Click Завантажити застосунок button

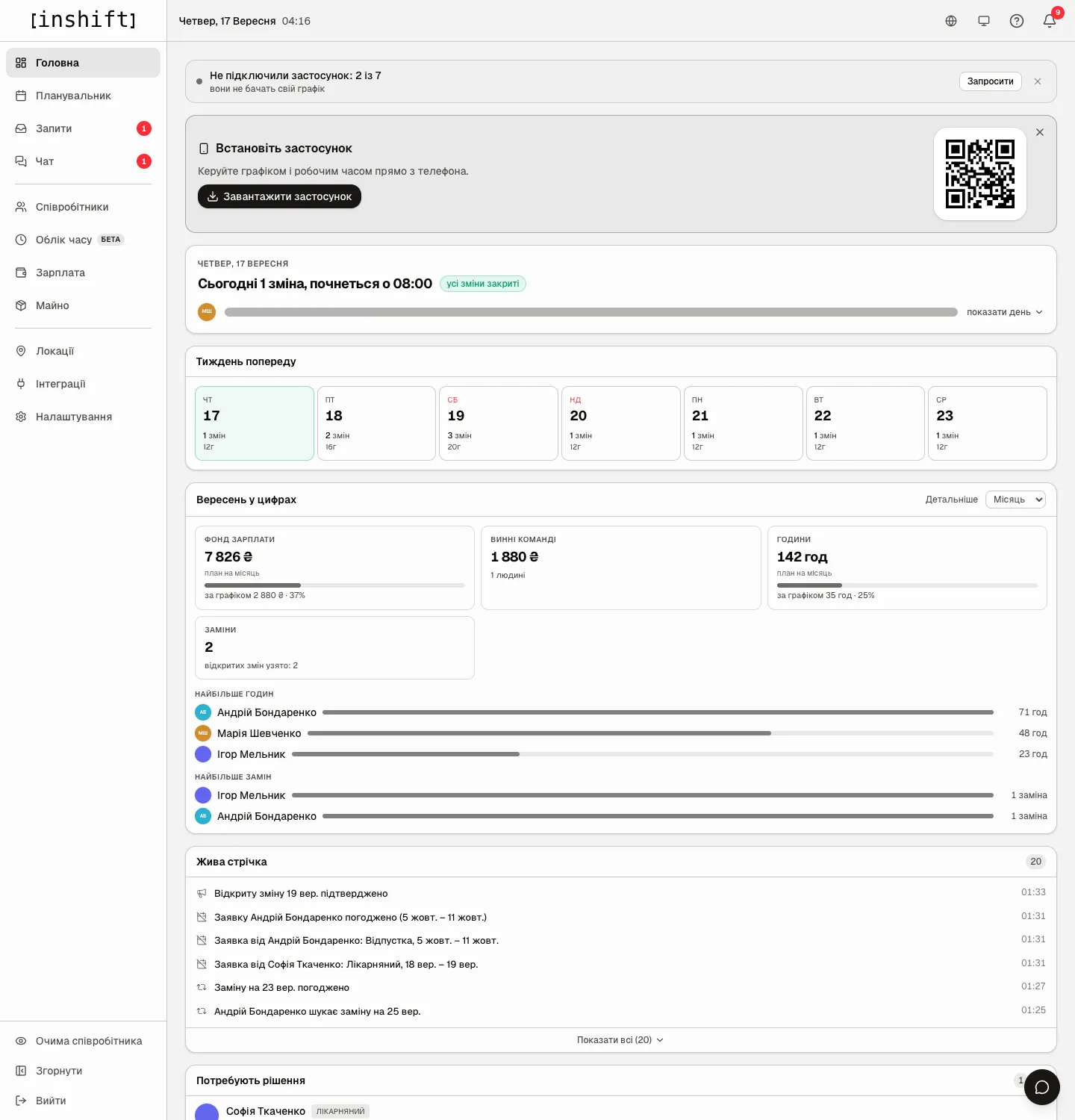tap(279, 196)
